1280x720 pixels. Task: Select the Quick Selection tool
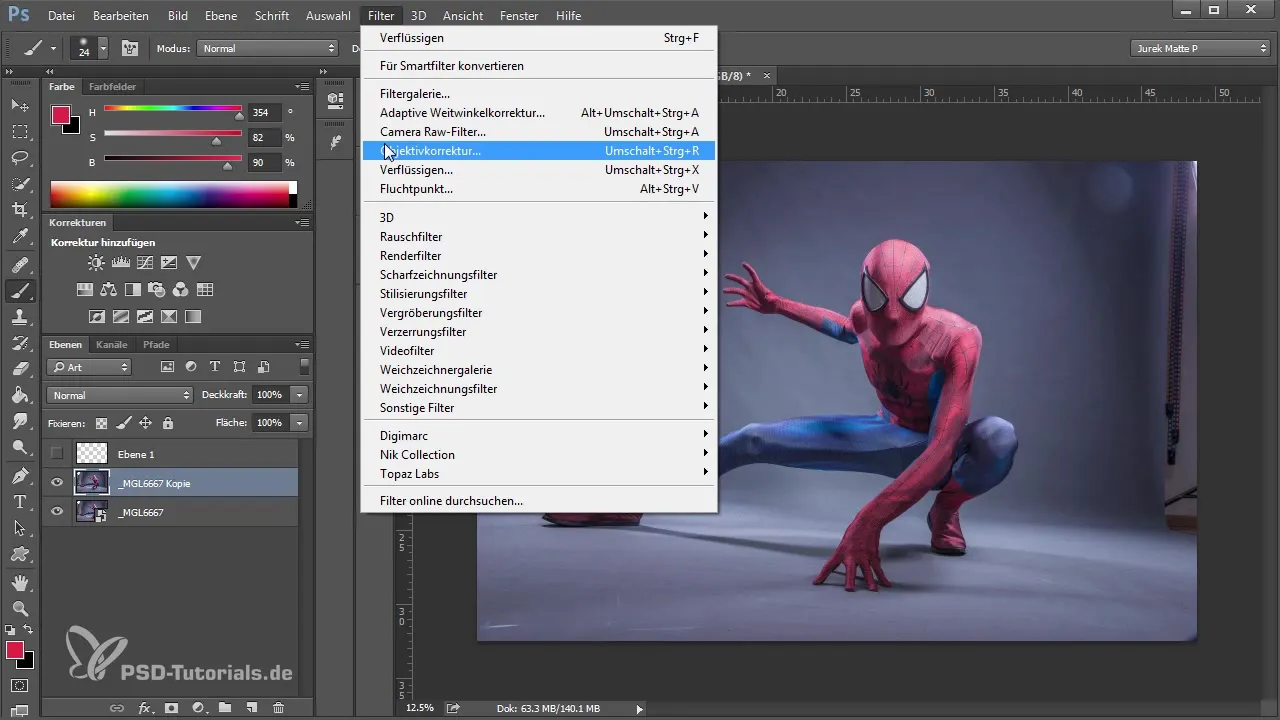click(x=20, y=184)
